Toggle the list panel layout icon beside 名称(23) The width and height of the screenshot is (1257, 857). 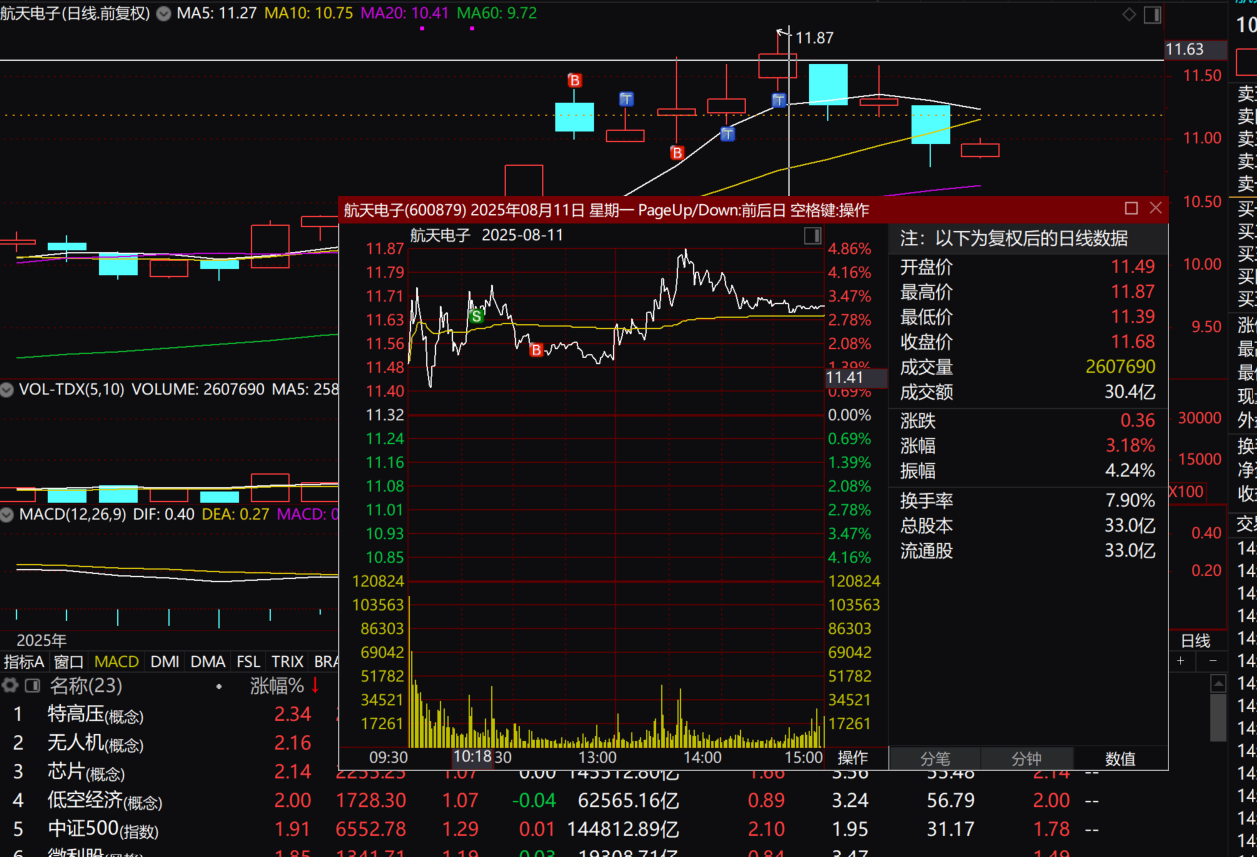pos(32,686)
